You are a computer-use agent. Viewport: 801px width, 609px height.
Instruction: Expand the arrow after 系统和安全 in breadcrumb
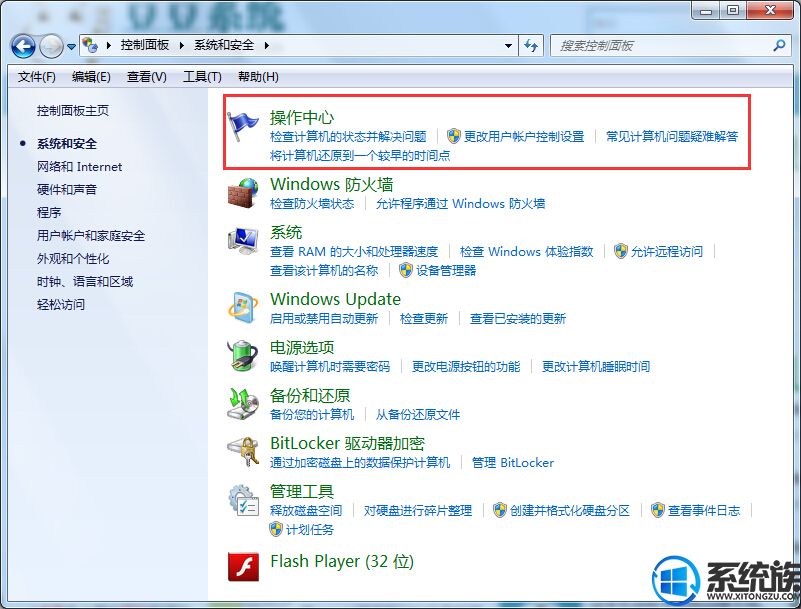coord(267,45)
